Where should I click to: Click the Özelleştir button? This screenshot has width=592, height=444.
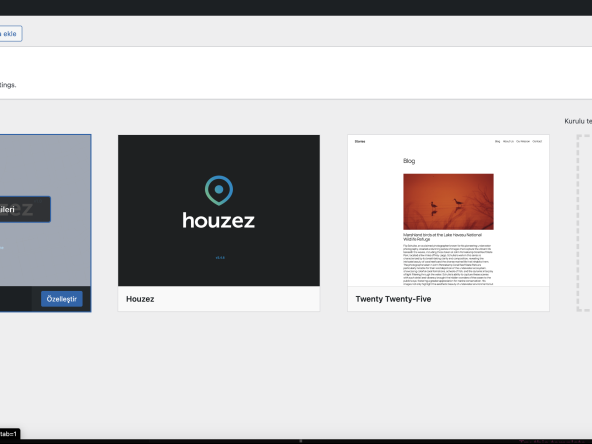[x=62, y=299]
